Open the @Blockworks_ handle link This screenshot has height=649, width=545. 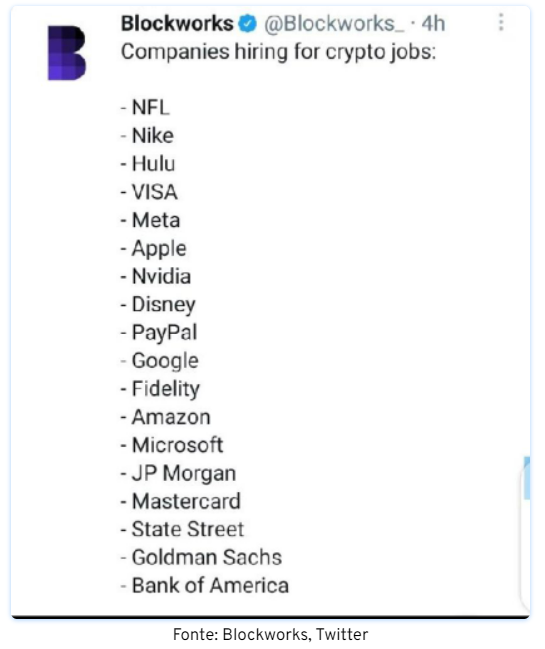click(x=334, y=24)
